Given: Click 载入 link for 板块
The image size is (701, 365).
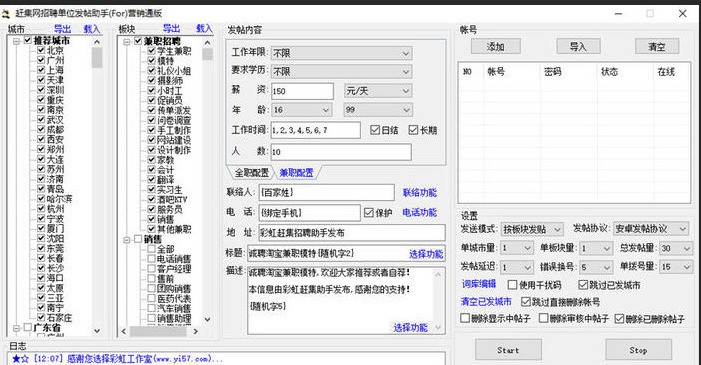Looking at the screenshot, I should tap(204, 29).
